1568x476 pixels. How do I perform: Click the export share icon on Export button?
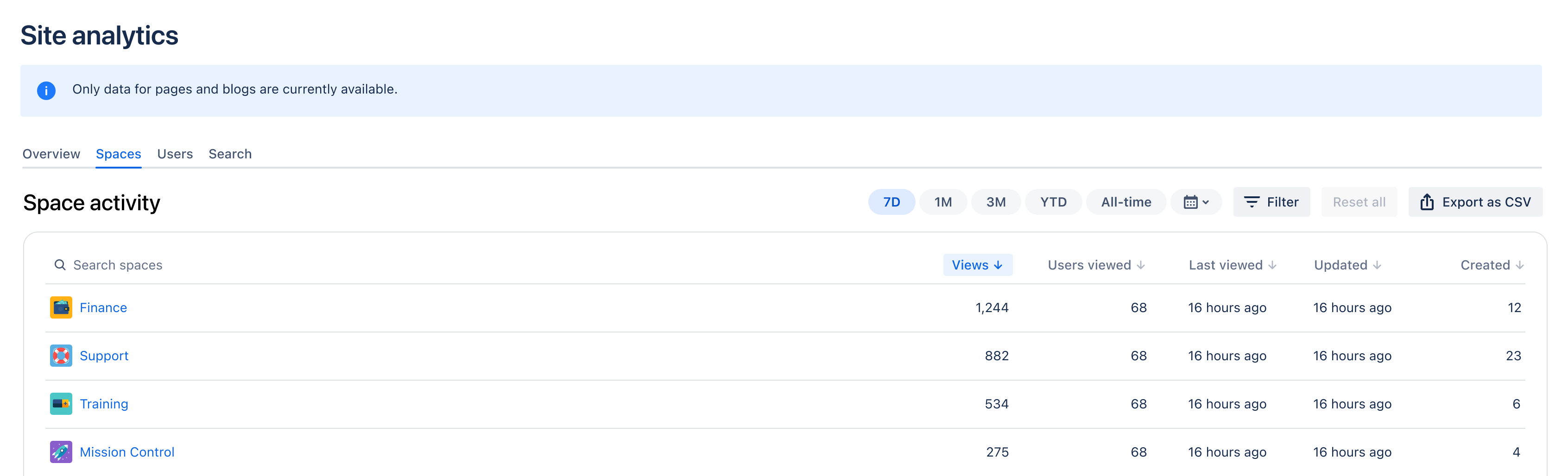[1427, 202]
